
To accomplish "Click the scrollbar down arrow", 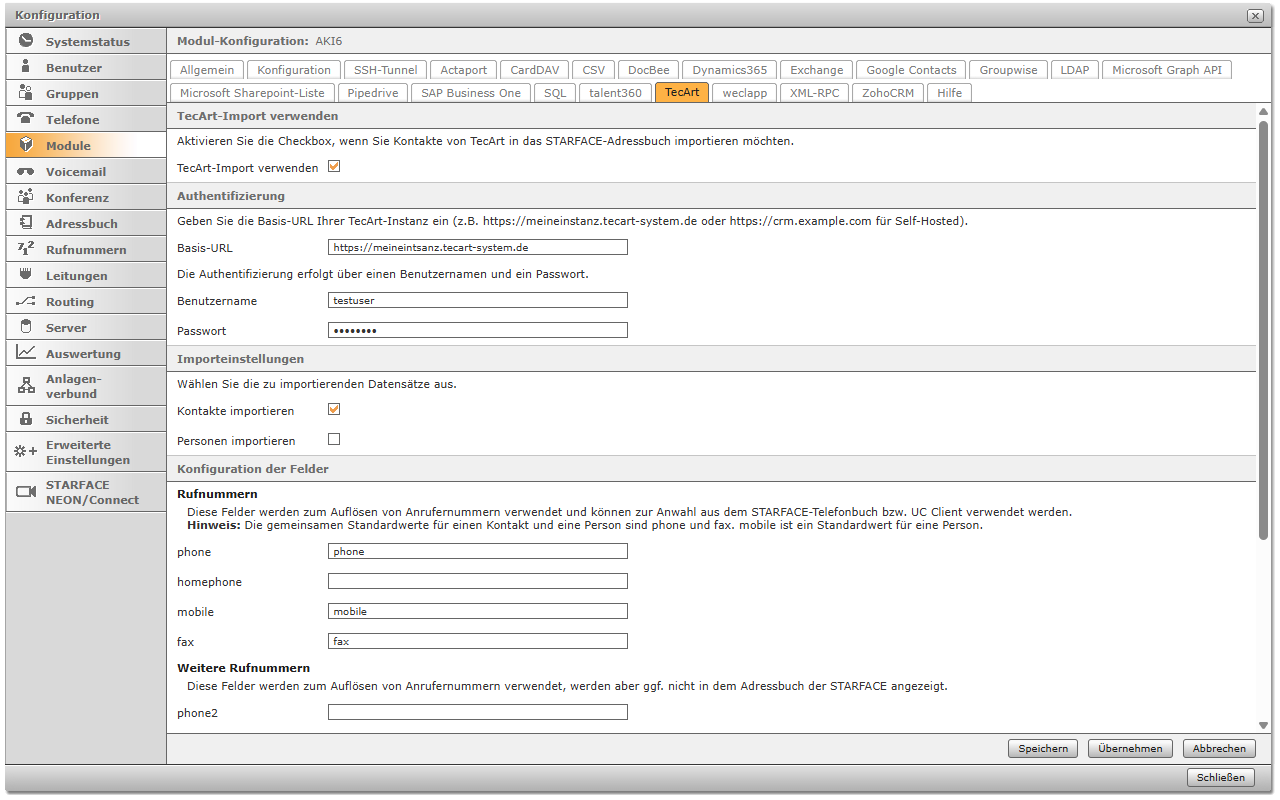I will (x=1263, y=725).
